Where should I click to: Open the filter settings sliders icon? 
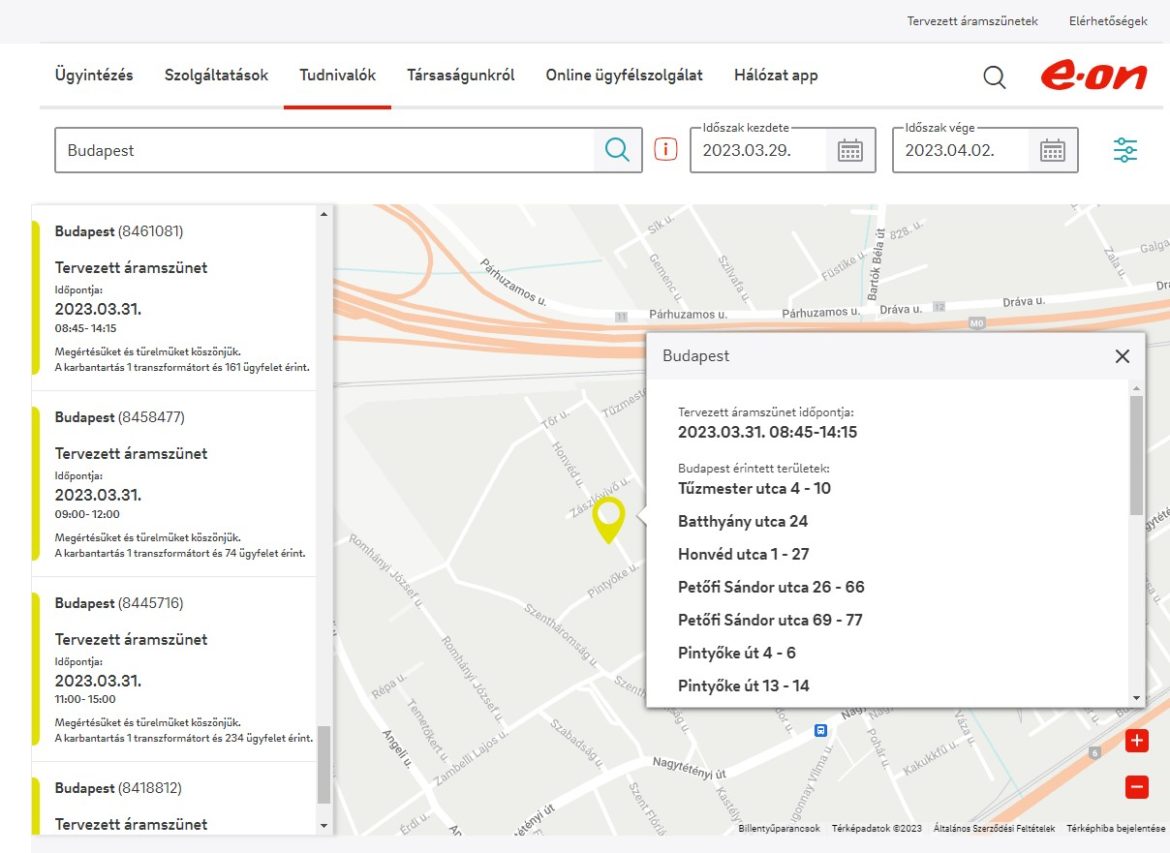pos(1125,150)
